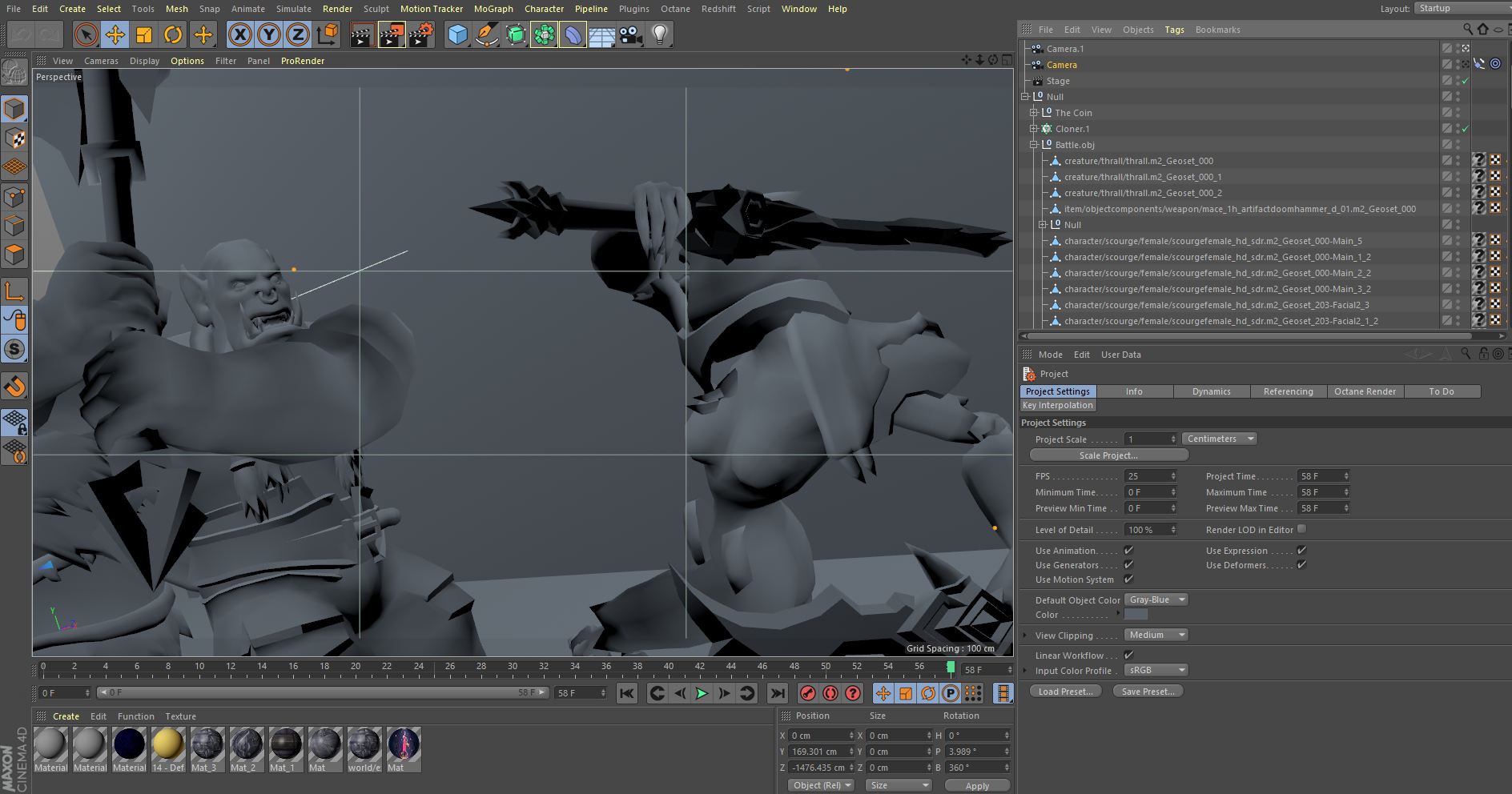Toggle Use Expression checkbox

[1301, 550]
